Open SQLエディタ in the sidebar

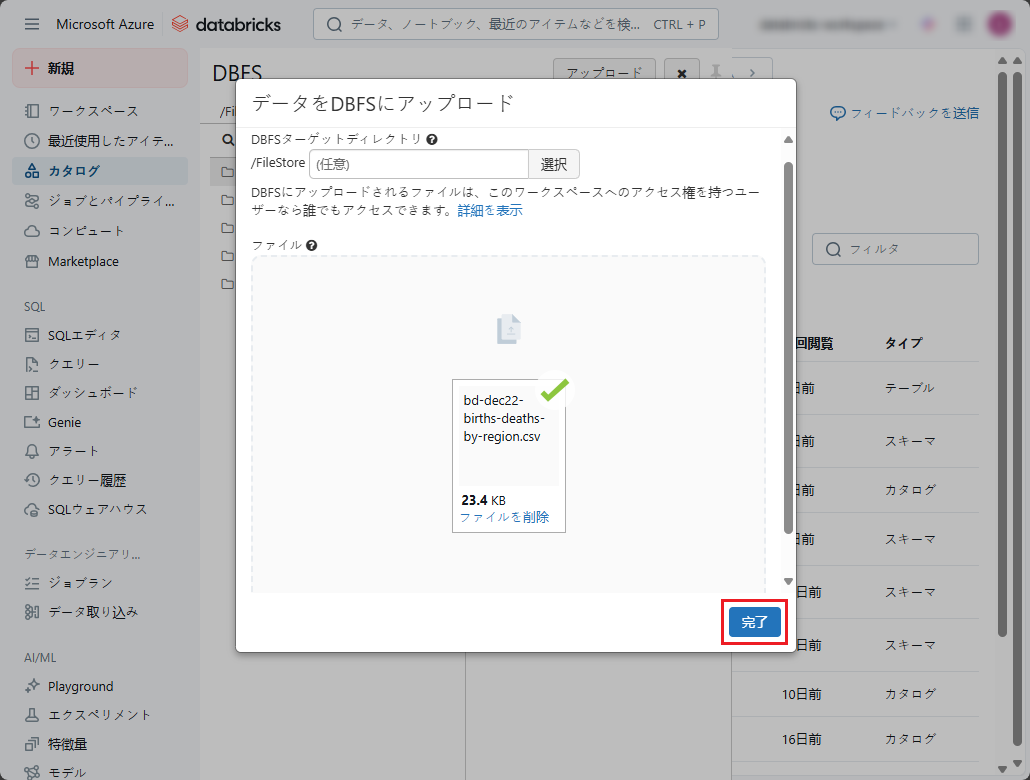point(84,335)
